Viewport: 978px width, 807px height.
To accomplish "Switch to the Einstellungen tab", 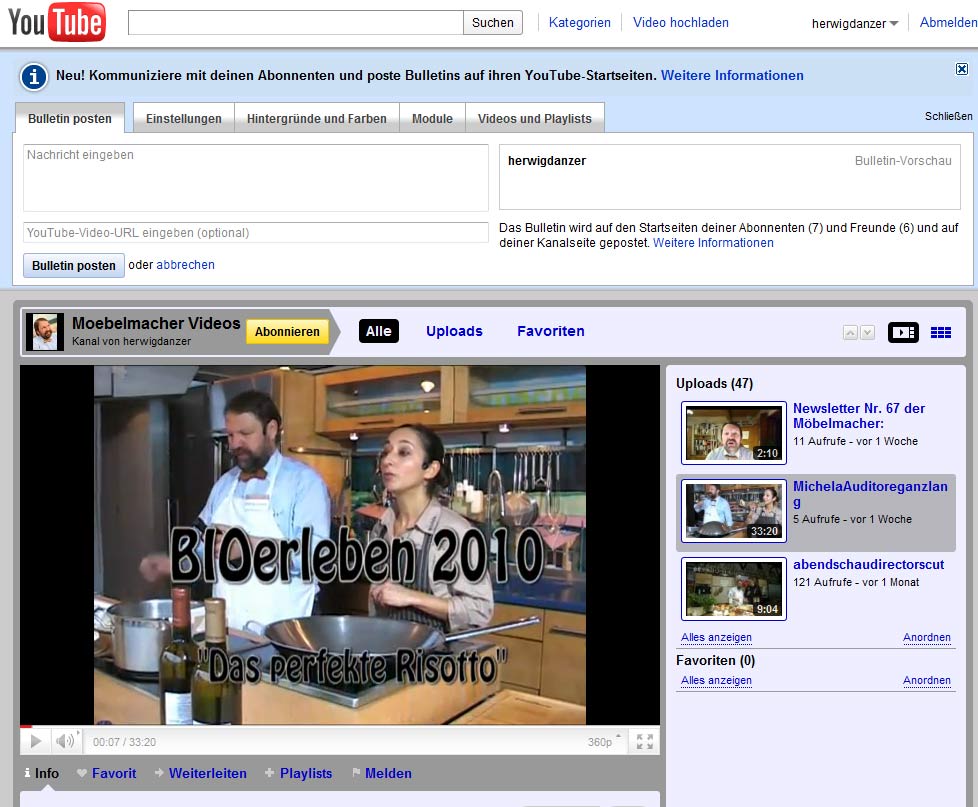I will (x=184, y=118).
